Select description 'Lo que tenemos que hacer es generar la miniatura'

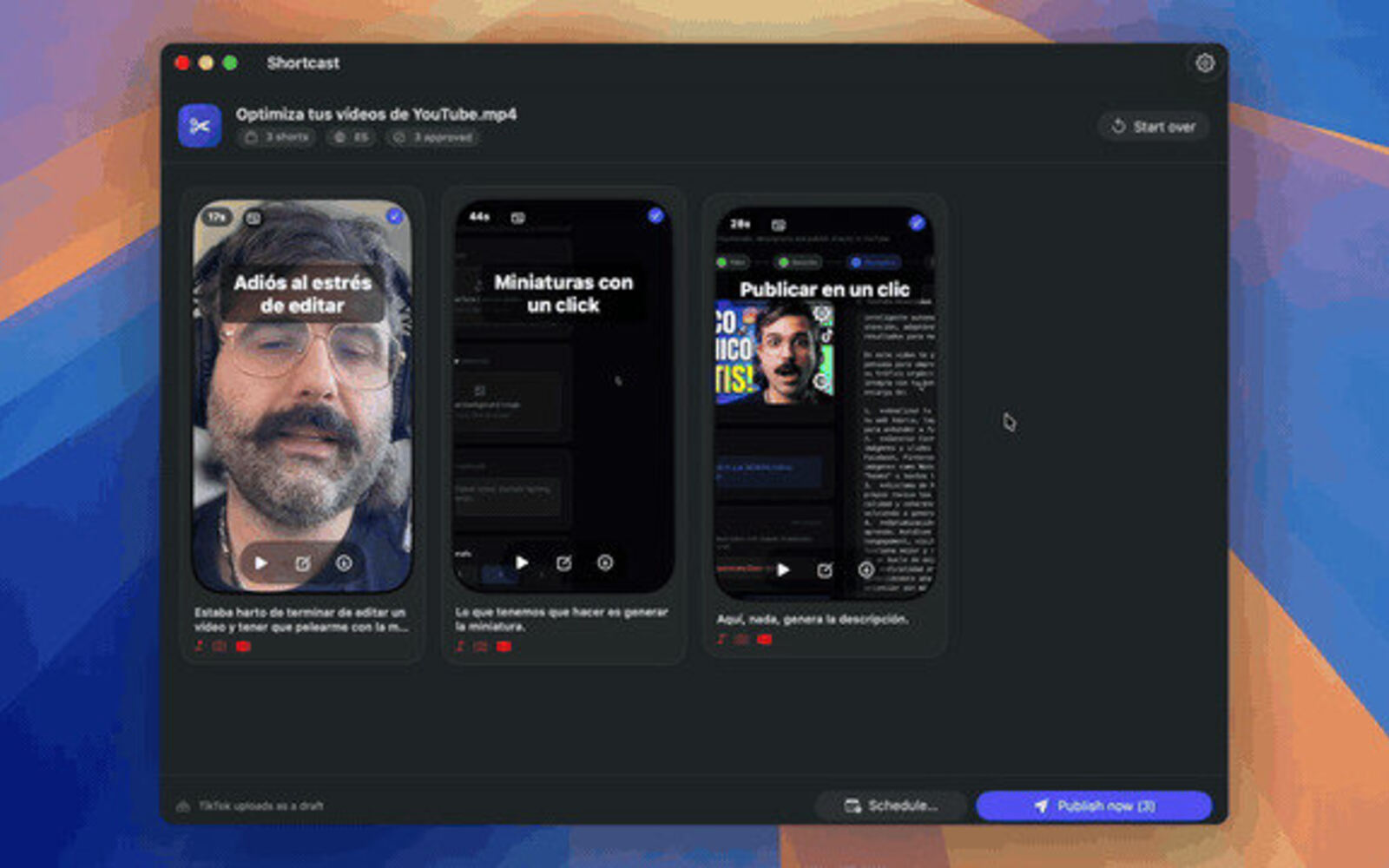562,619
